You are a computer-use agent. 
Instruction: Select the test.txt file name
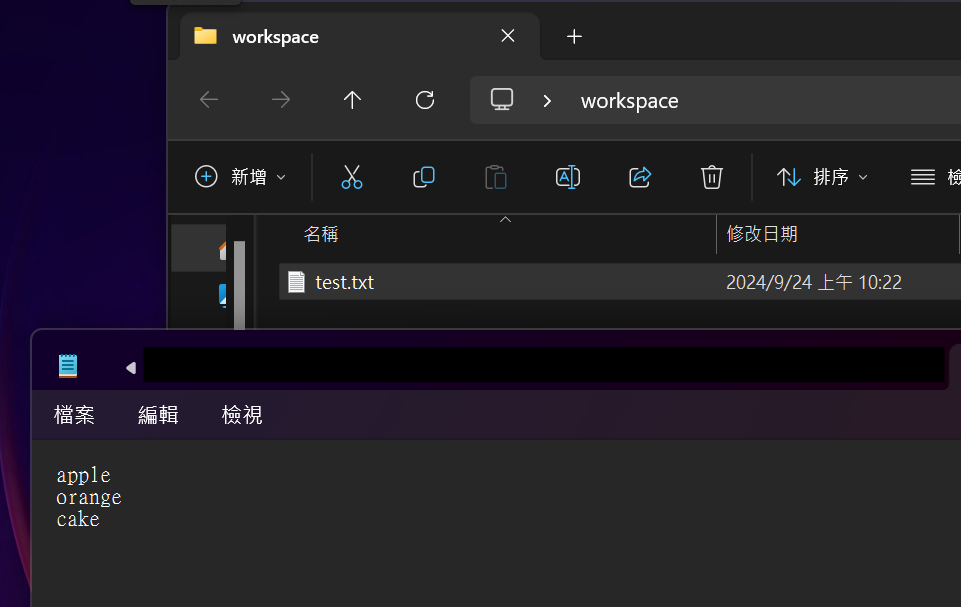[x=344, y=282]
